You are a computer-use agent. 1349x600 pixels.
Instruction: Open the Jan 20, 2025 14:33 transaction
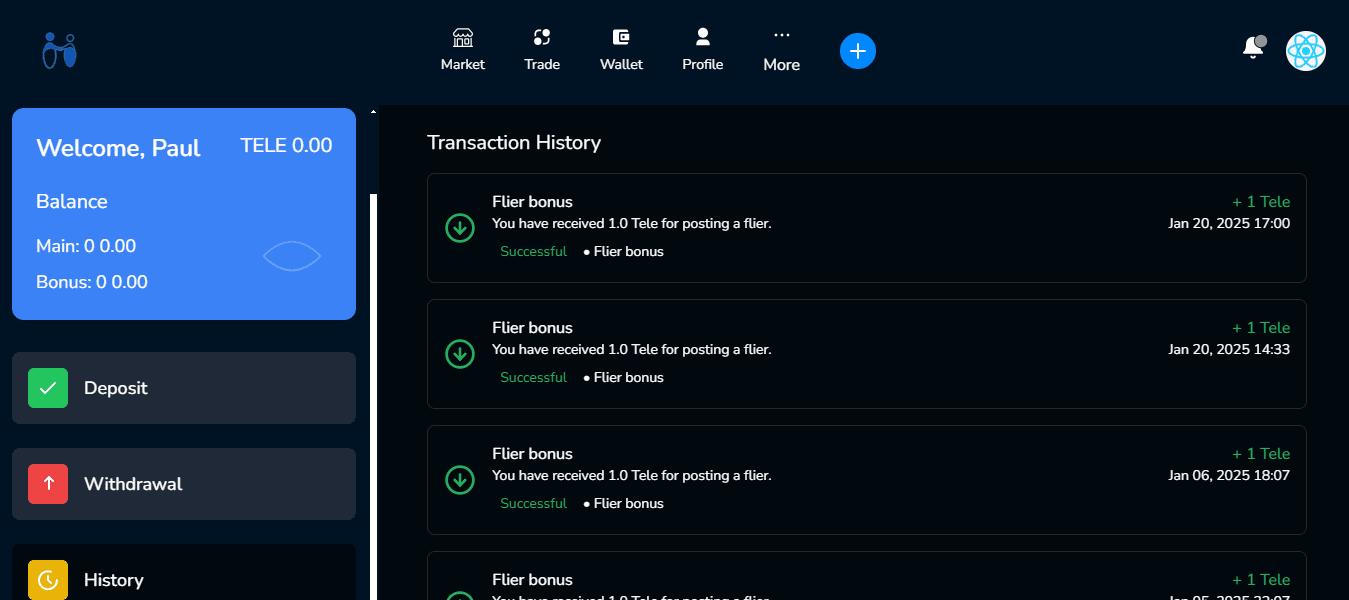click(867, 354)
